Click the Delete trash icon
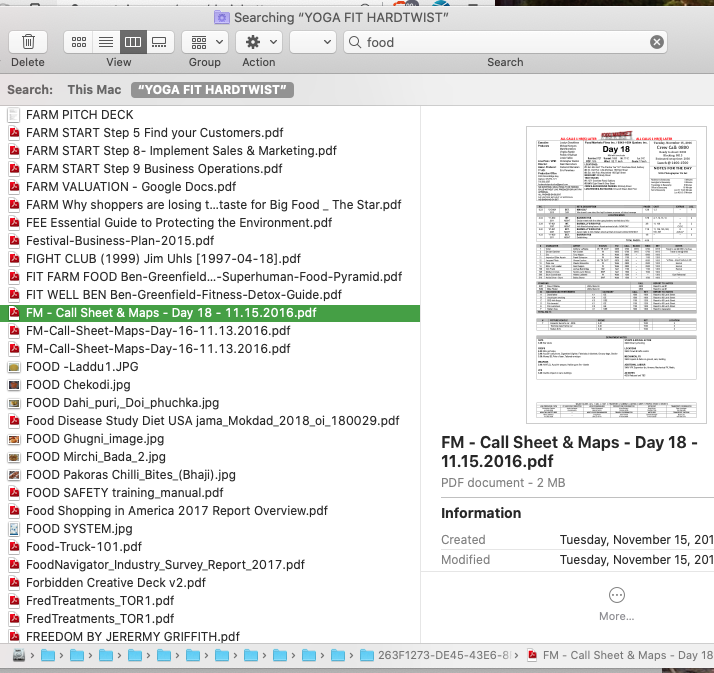 tap(28, 42)
